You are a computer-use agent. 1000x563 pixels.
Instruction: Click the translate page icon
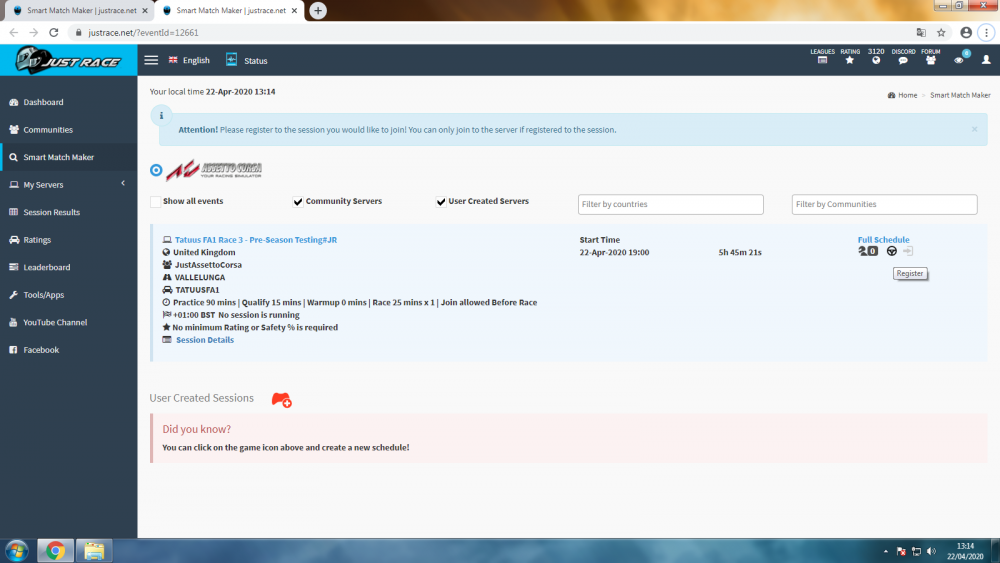pos(921,33)
